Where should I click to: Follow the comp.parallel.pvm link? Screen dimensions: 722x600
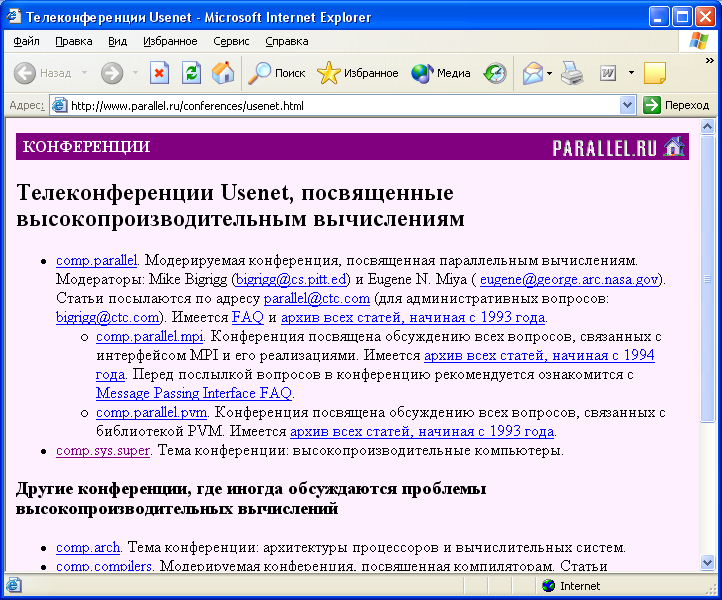[x=151, y=413]
